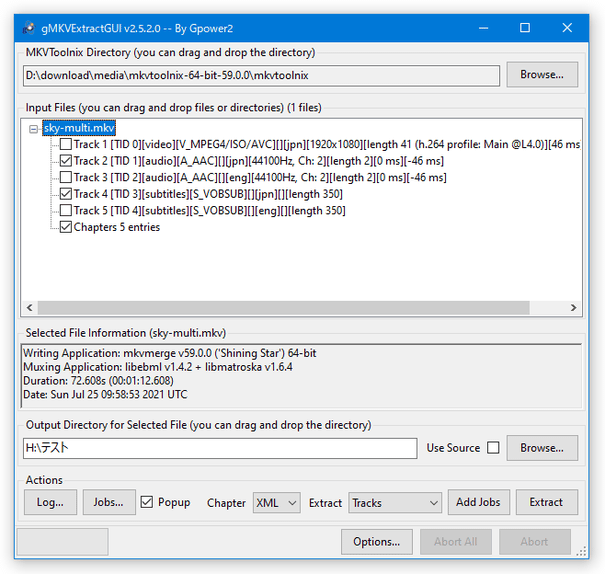The height and width of the screenshot is (574, 605).
Task: Click the right scroll arrow of input files list
Action: pos(573,308)
